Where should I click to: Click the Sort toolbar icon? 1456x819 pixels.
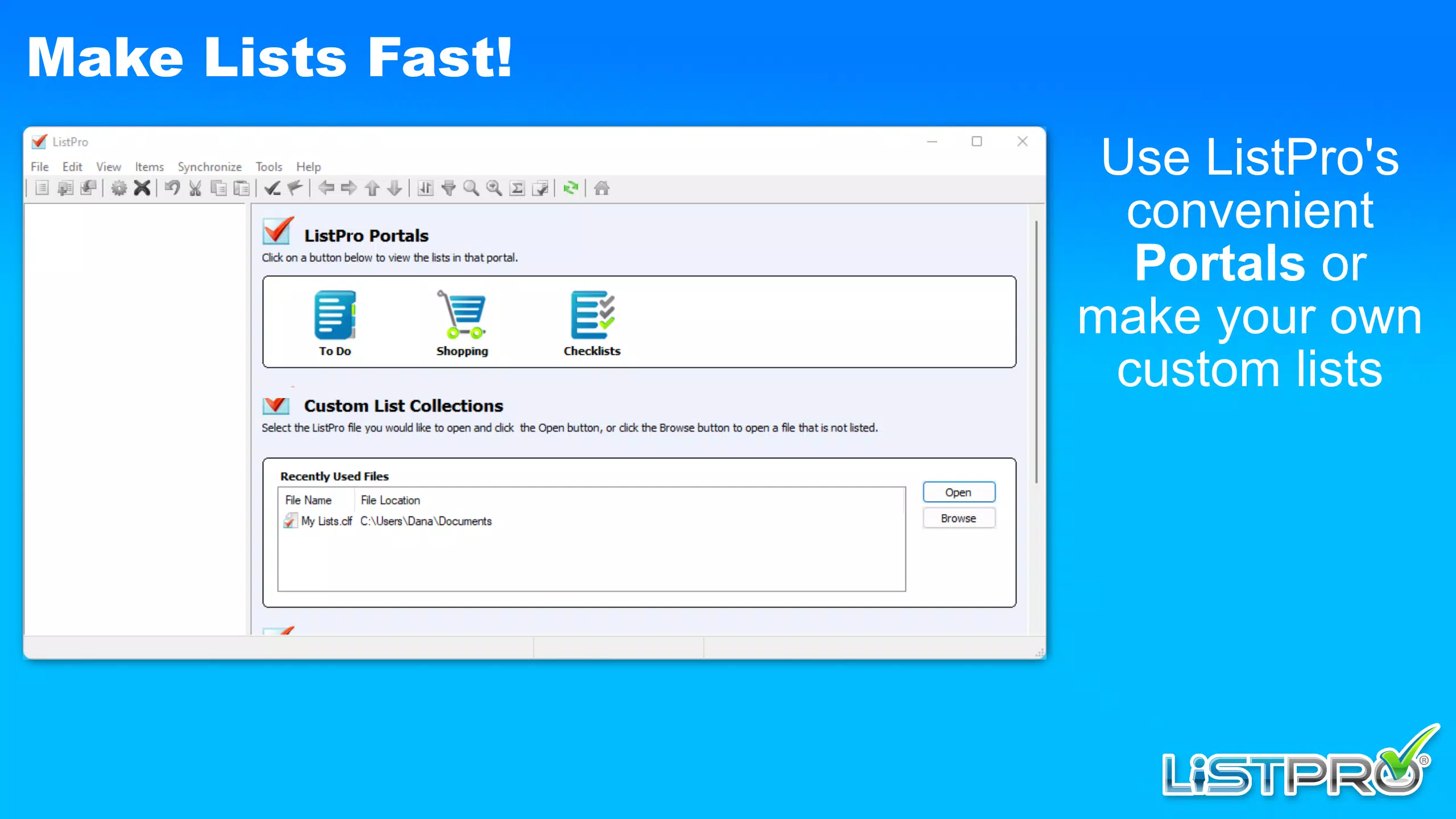point(425,188)
